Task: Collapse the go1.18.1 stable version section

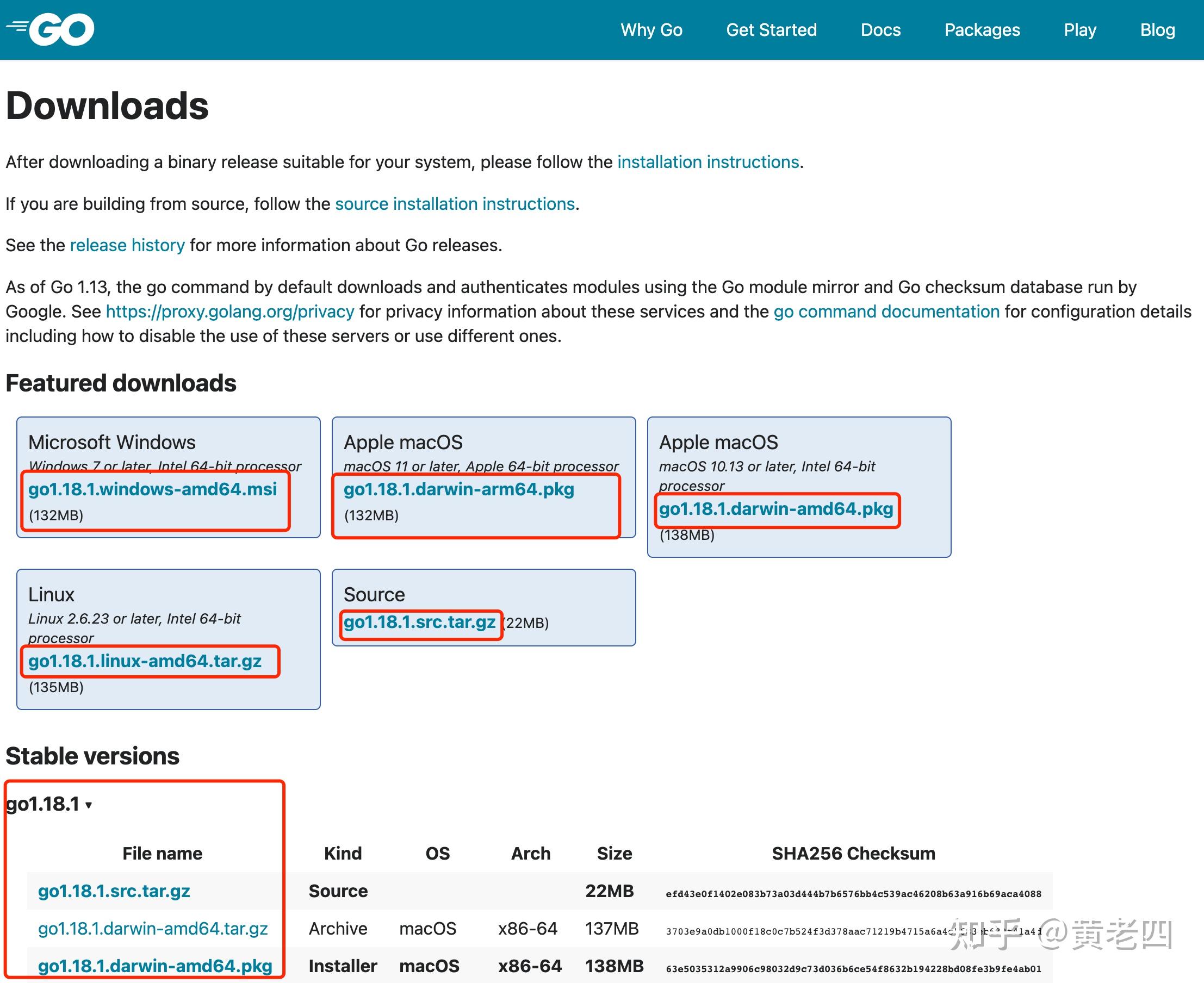Action: (49, 804)
